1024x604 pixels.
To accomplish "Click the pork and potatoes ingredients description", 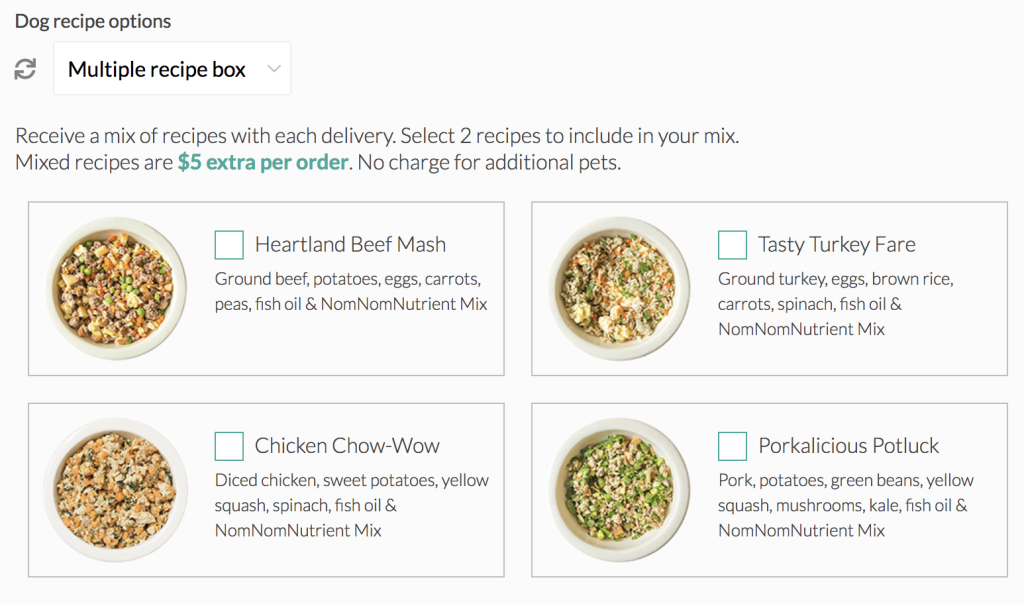I will pyautogui.click(x=845, y=505).
